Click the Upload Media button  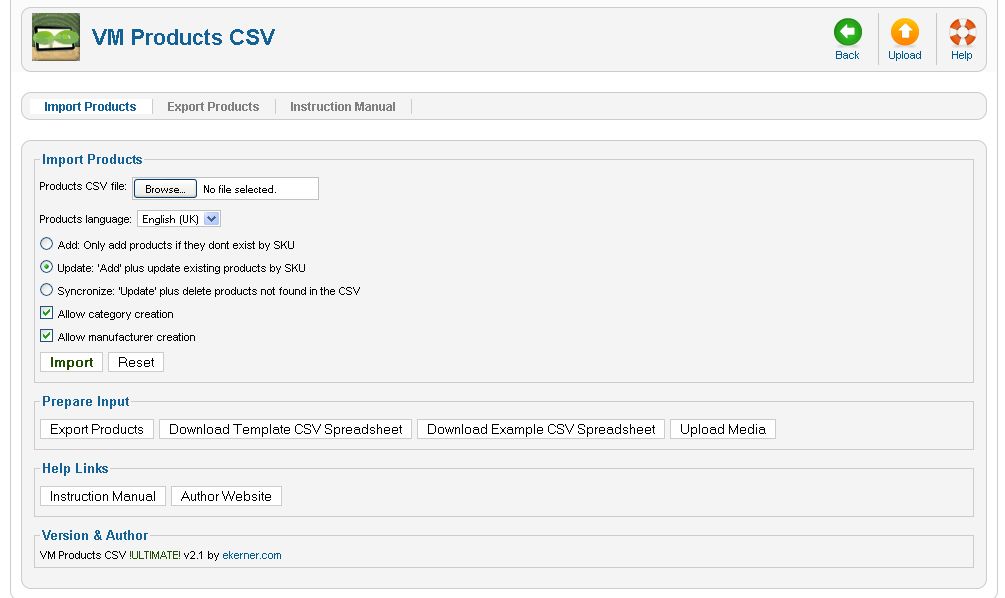[x=722, y=429]
